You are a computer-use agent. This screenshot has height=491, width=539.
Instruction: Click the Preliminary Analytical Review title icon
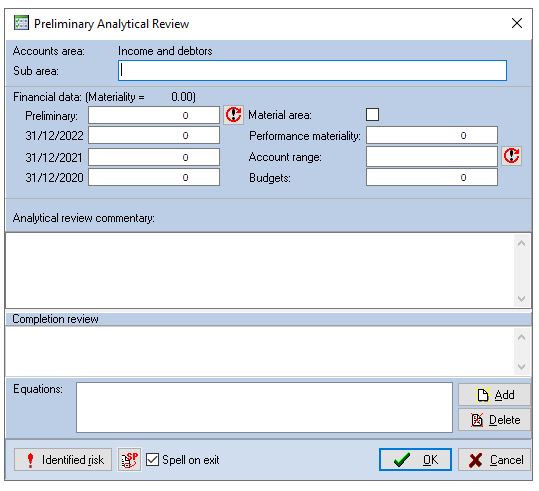21,23
